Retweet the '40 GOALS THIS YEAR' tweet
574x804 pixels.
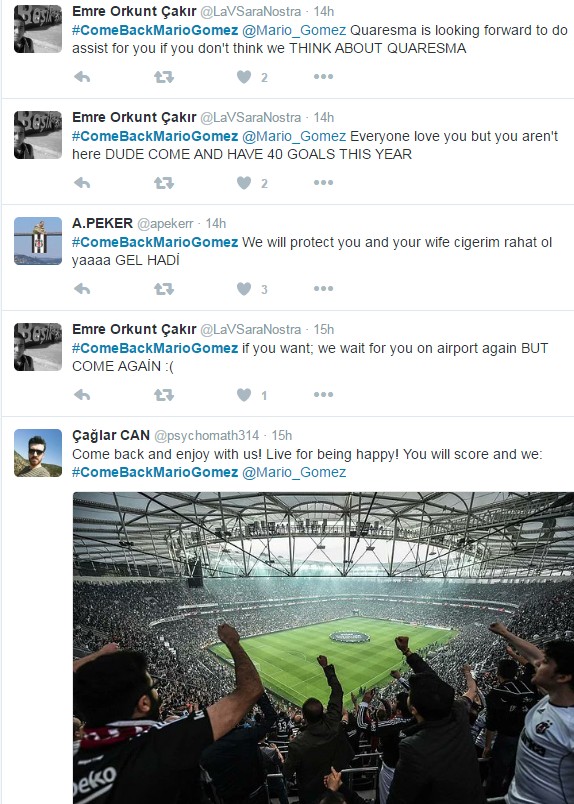click(164, 183)
